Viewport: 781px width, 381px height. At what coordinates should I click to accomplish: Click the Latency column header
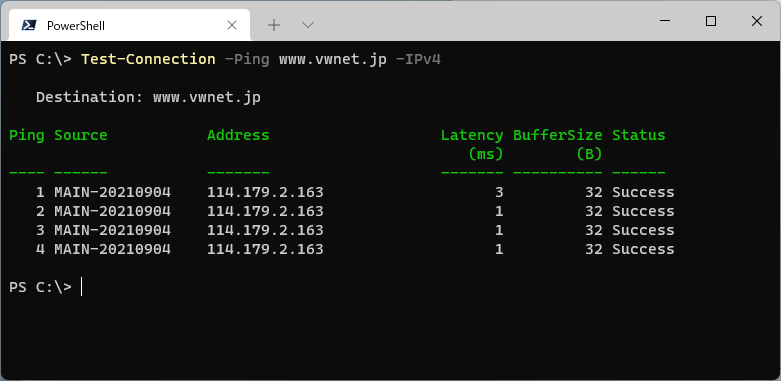472,135
